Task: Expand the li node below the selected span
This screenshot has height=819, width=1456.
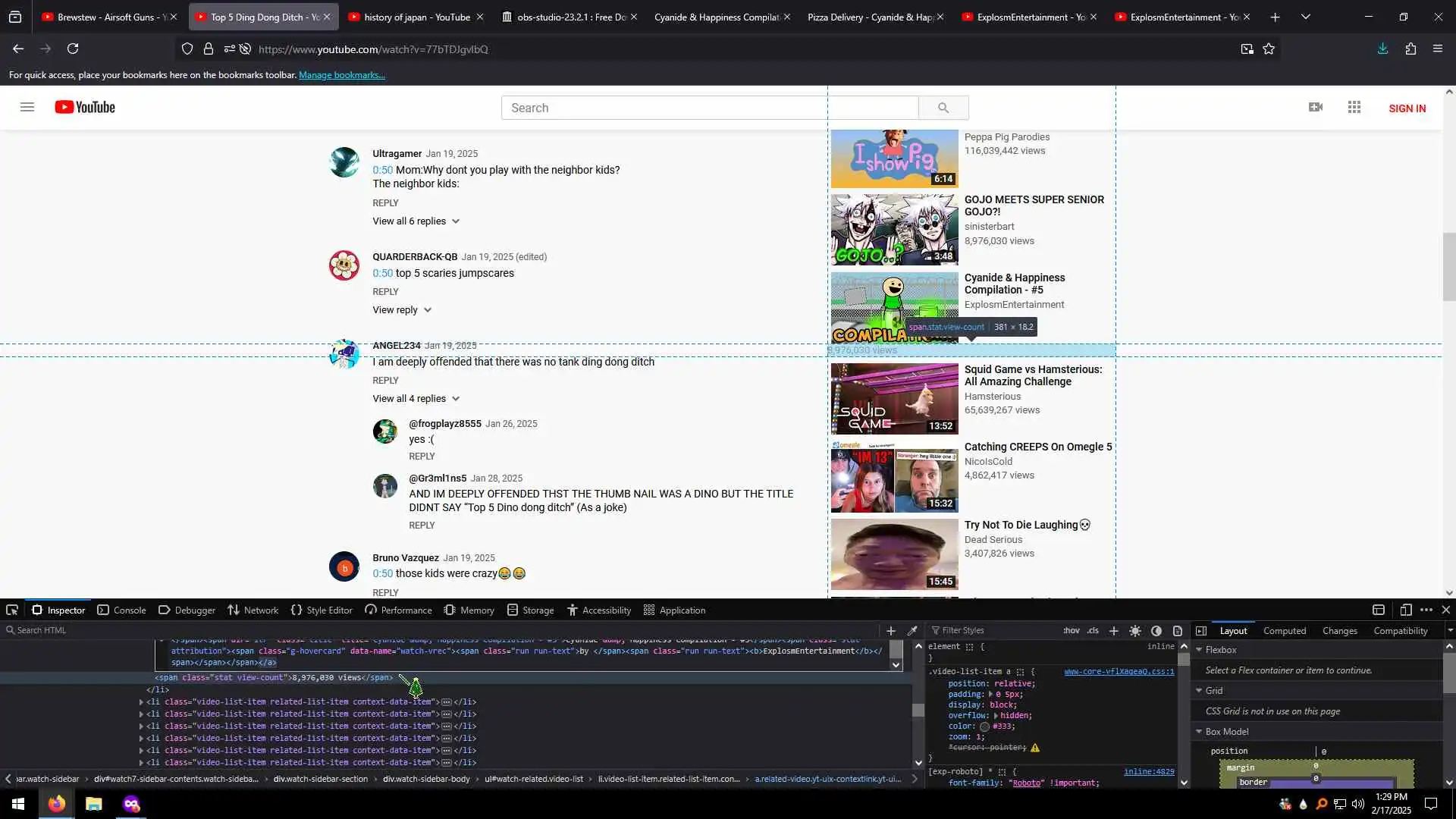Action: pyautogui.click(x=141, y=702)
